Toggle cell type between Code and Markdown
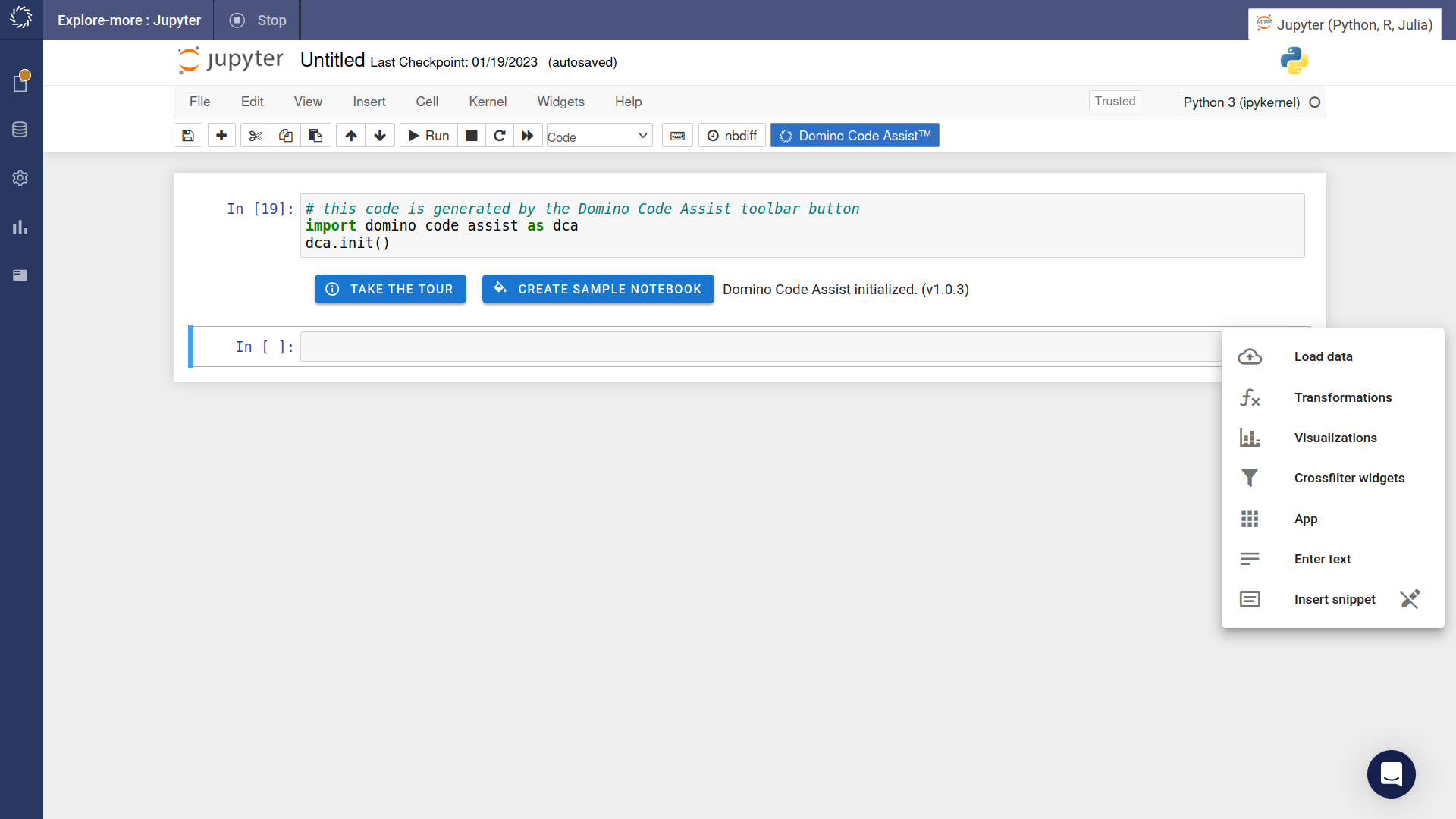This screenshot has height=819, width=1456. [598, 135]
